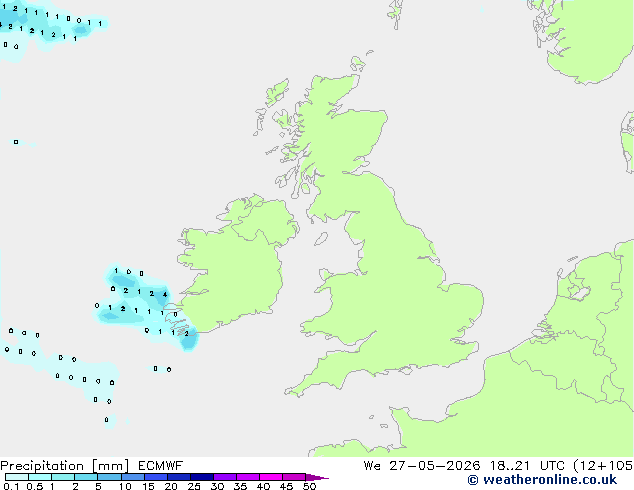The image size is (634, 490).
Task: Click the '35' legend scale label
Action: 240,486
